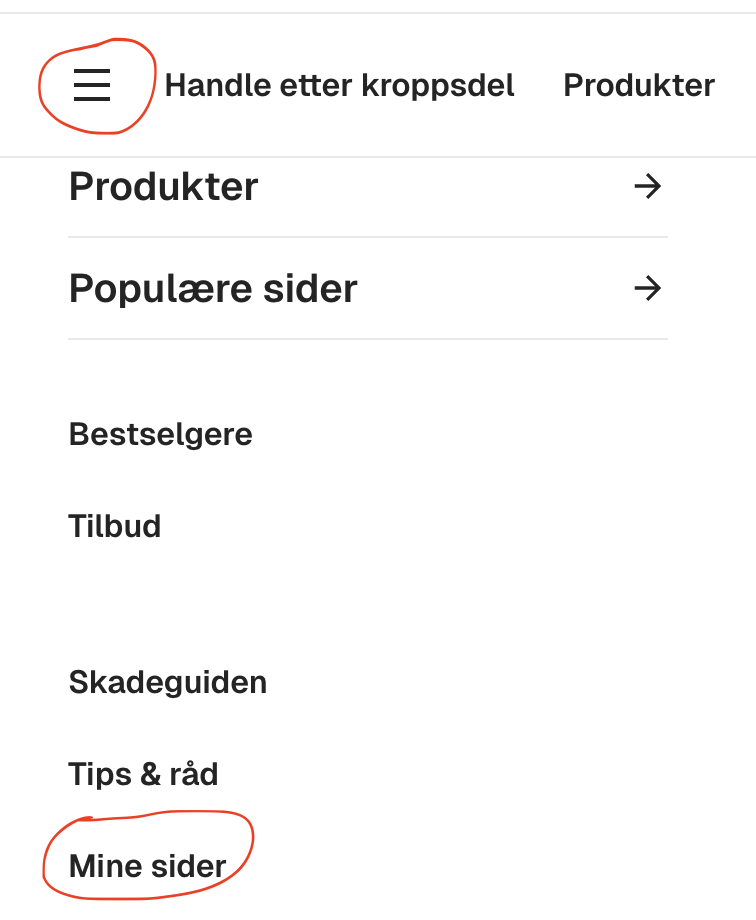The image size is (756, 920).
Task: Navigate to the injury guide Skadeguiden
Action: coord(168,683)
